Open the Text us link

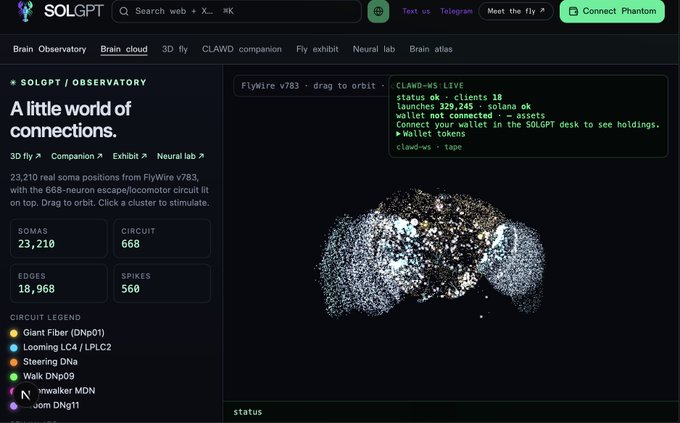[x=416, y=11]
